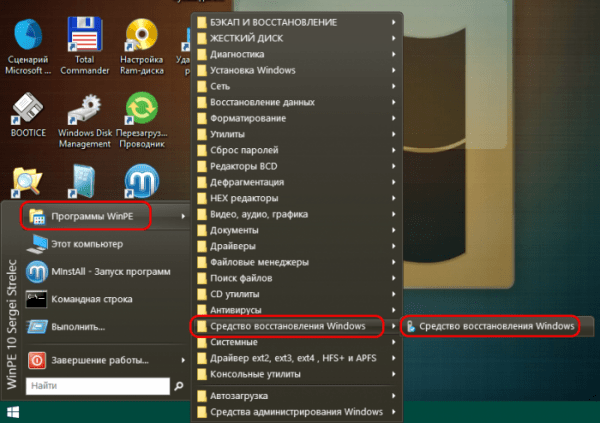Click the red power icon for Завершение работы
The width and height of the screenshot is (600, 423).
(37, 360)
